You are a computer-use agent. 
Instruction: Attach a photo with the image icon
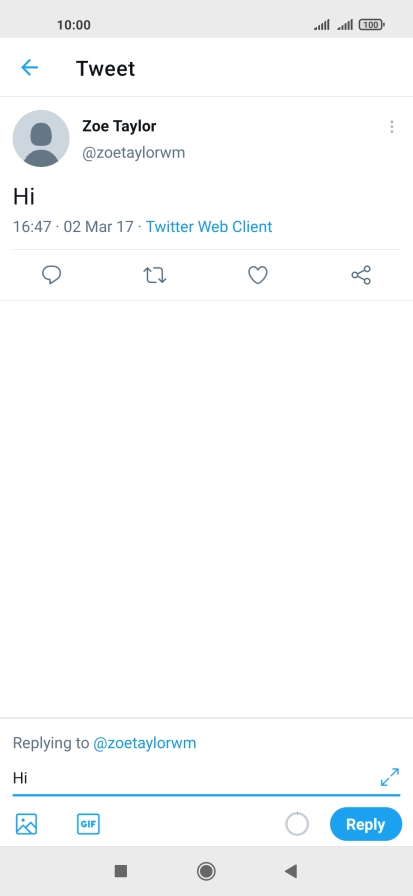click(x=26, y=824)
